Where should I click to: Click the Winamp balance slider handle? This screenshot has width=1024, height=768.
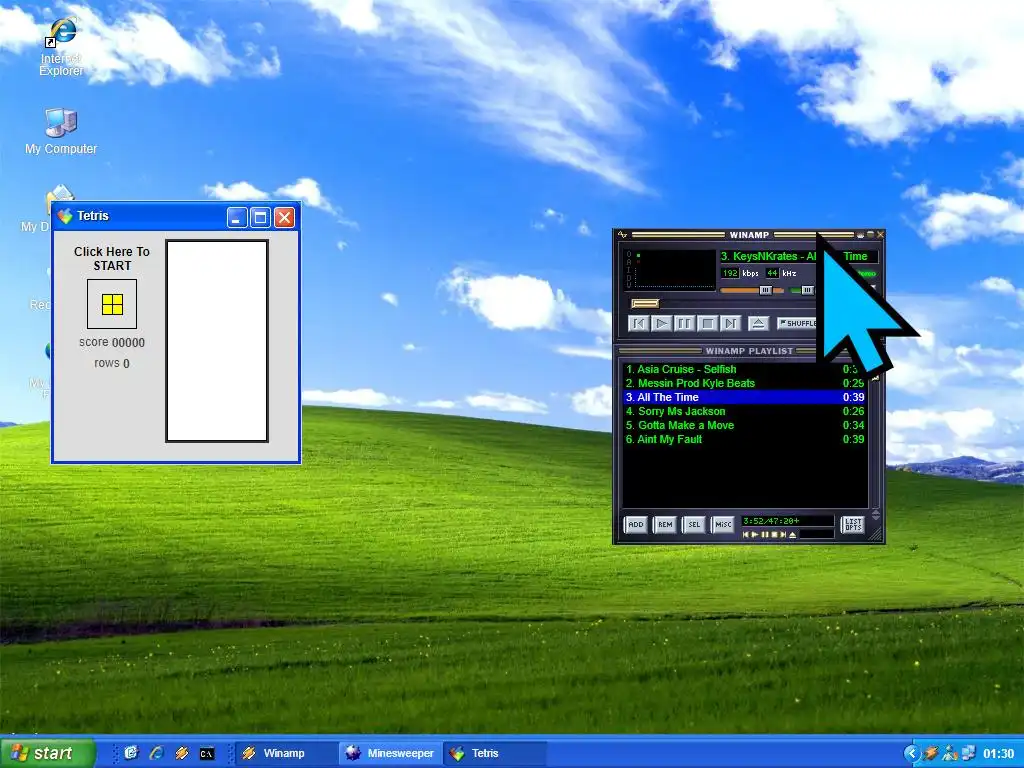(807, 290)
